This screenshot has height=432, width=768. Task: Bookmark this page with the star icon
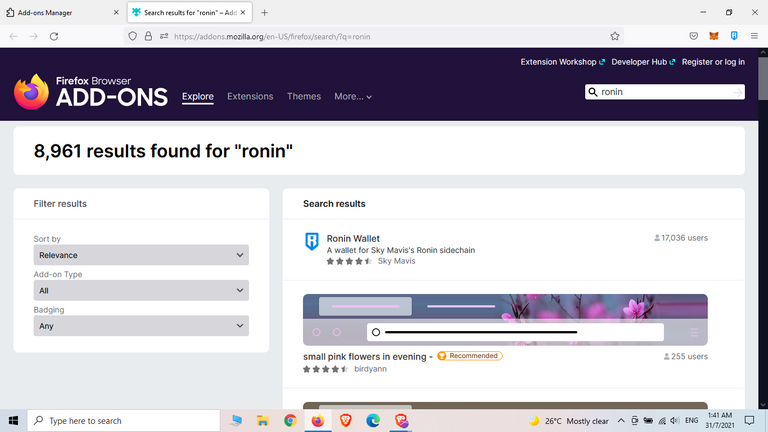[615, 36]
